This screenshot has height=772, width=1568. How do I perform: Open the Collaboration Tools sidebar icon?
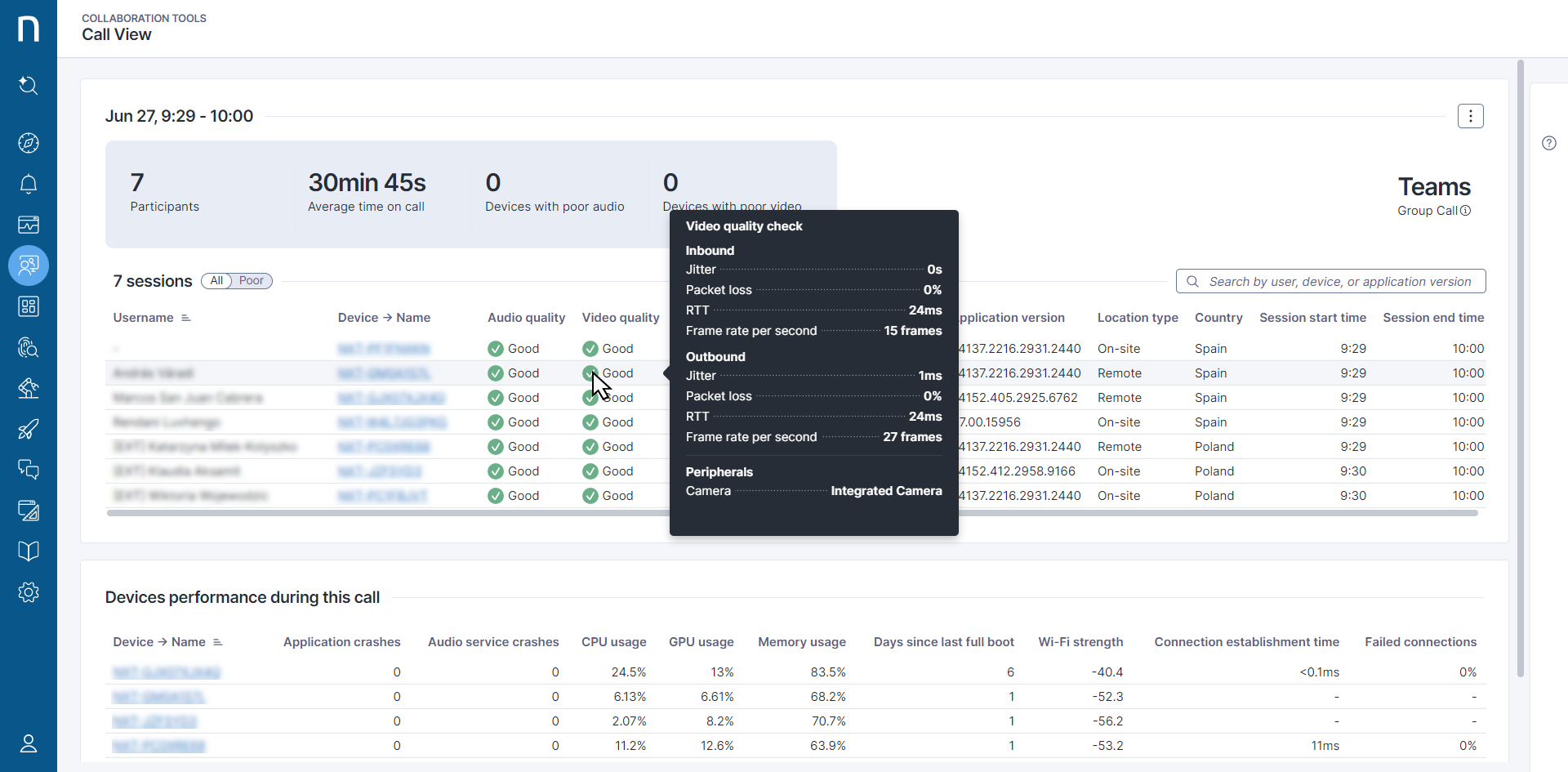tap(29, 266)
